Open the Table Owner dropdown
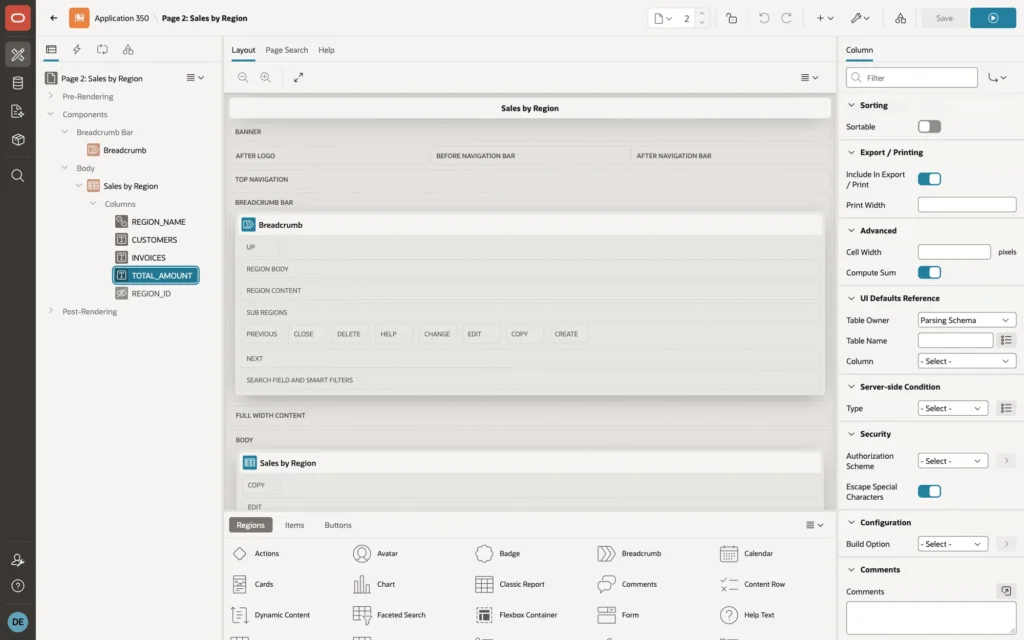Image resolution: width=1024 pixels, height=640 pixels. pyautogui.click(x=967, y=320)
